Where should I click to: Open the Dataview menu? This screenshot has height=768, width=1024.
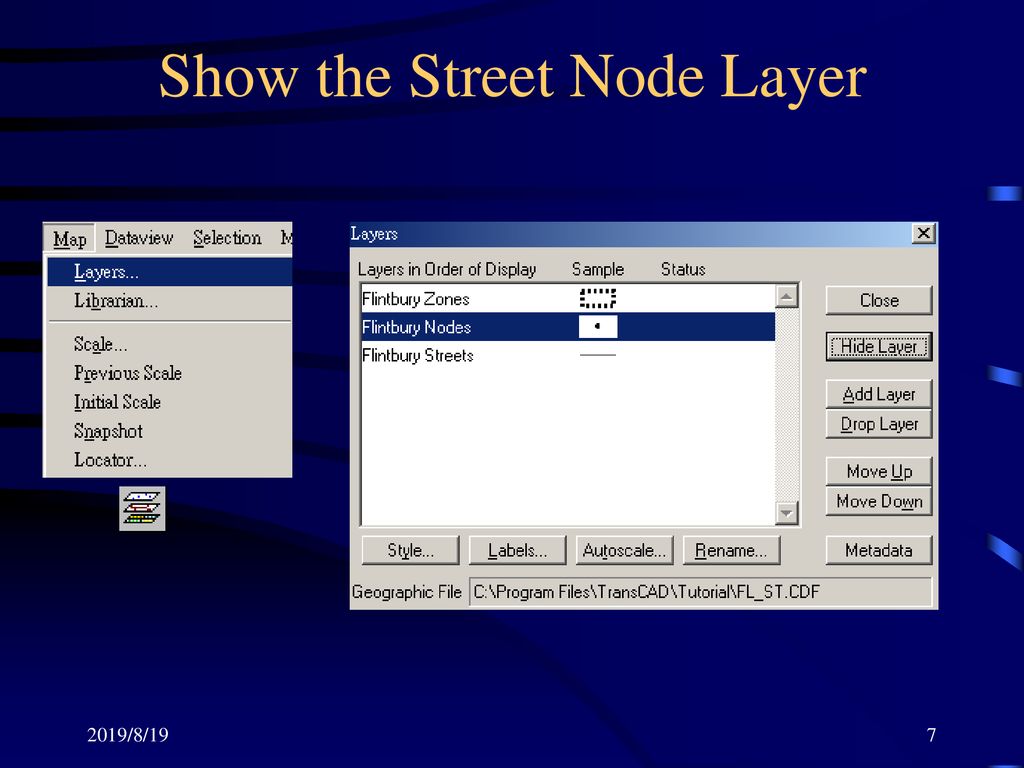click(x=139, y=238)
